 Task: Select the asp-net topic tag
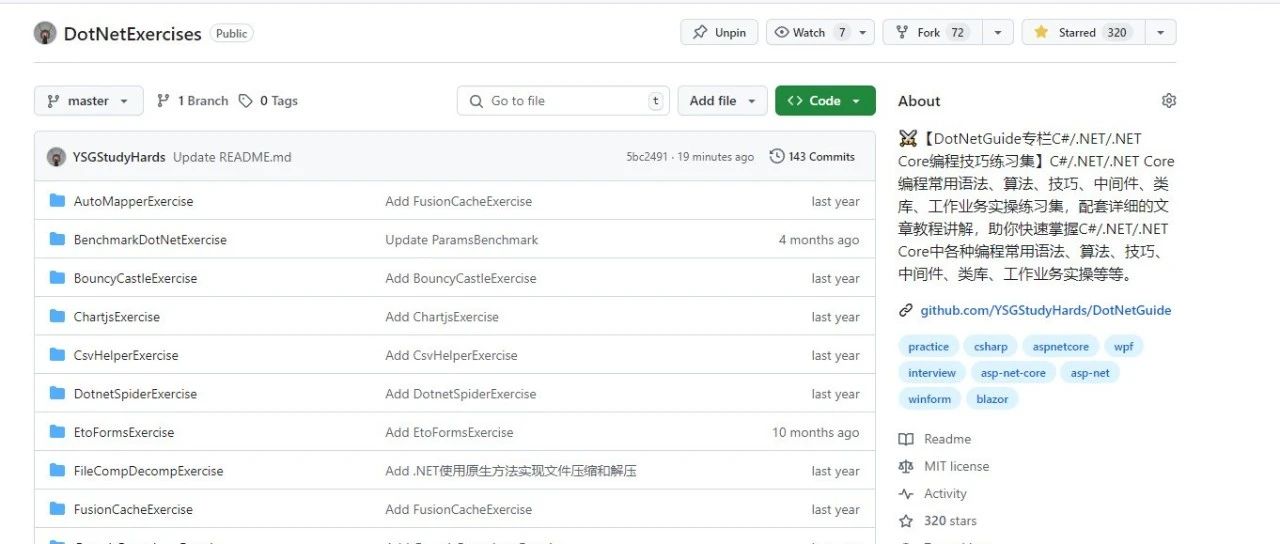[x=1090, y=373]
